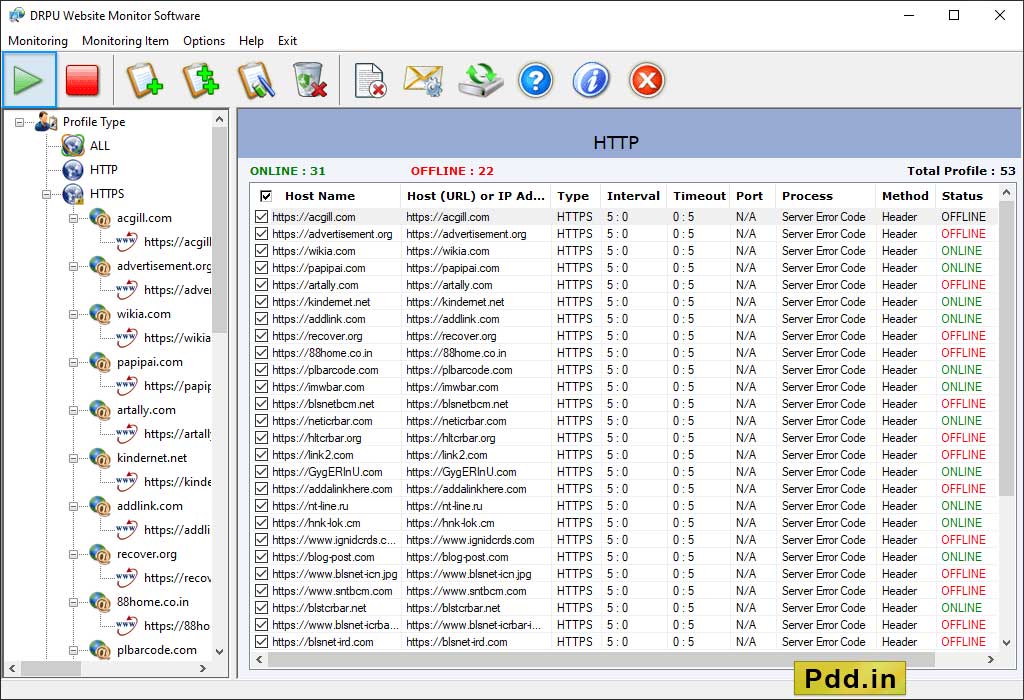Viewport: 1024px width, 700px height.
Task: Click the recover.org globe icon in tree
Action: pyautogui.click(x=100, y=554)
